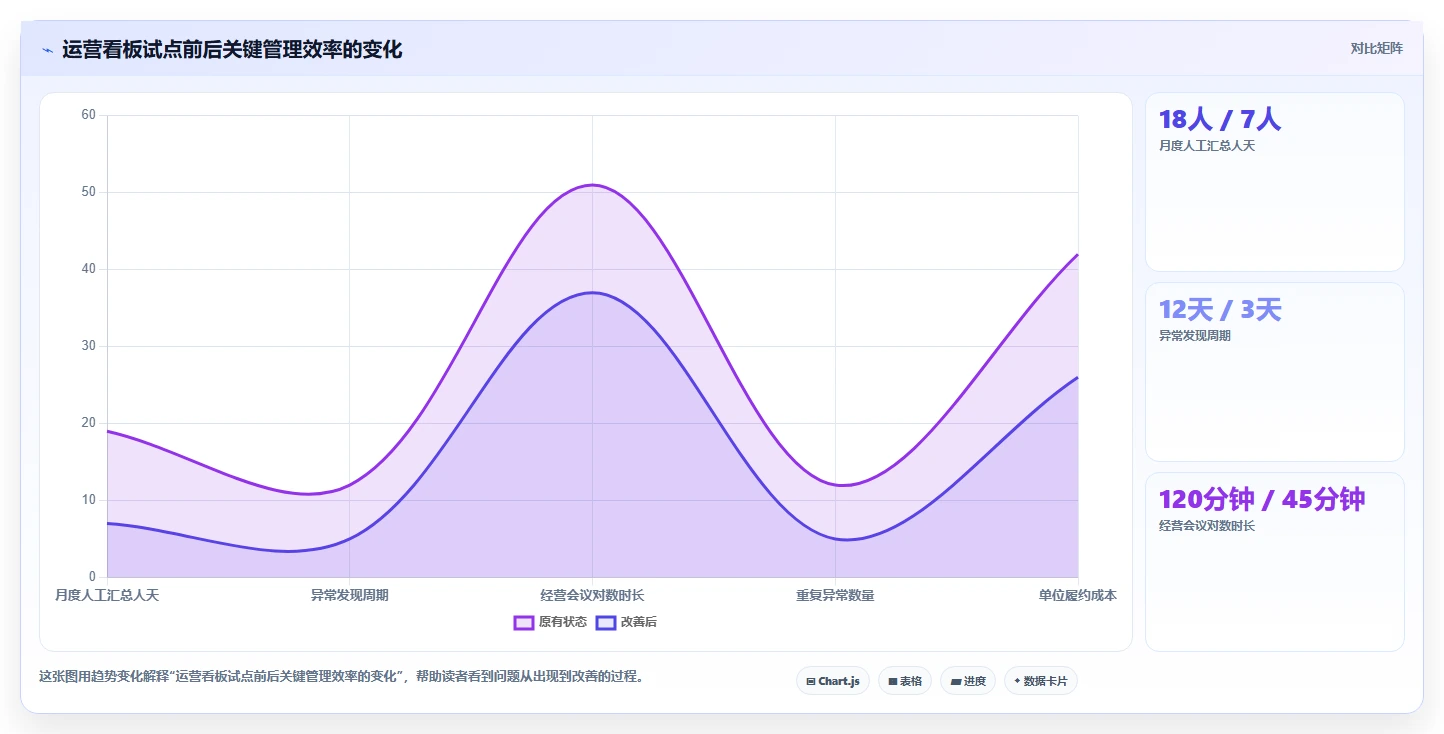Click the 单位履约成本 x-axis label
The width and height of the screenshot is (1444, 734).
click(1078, 595)
